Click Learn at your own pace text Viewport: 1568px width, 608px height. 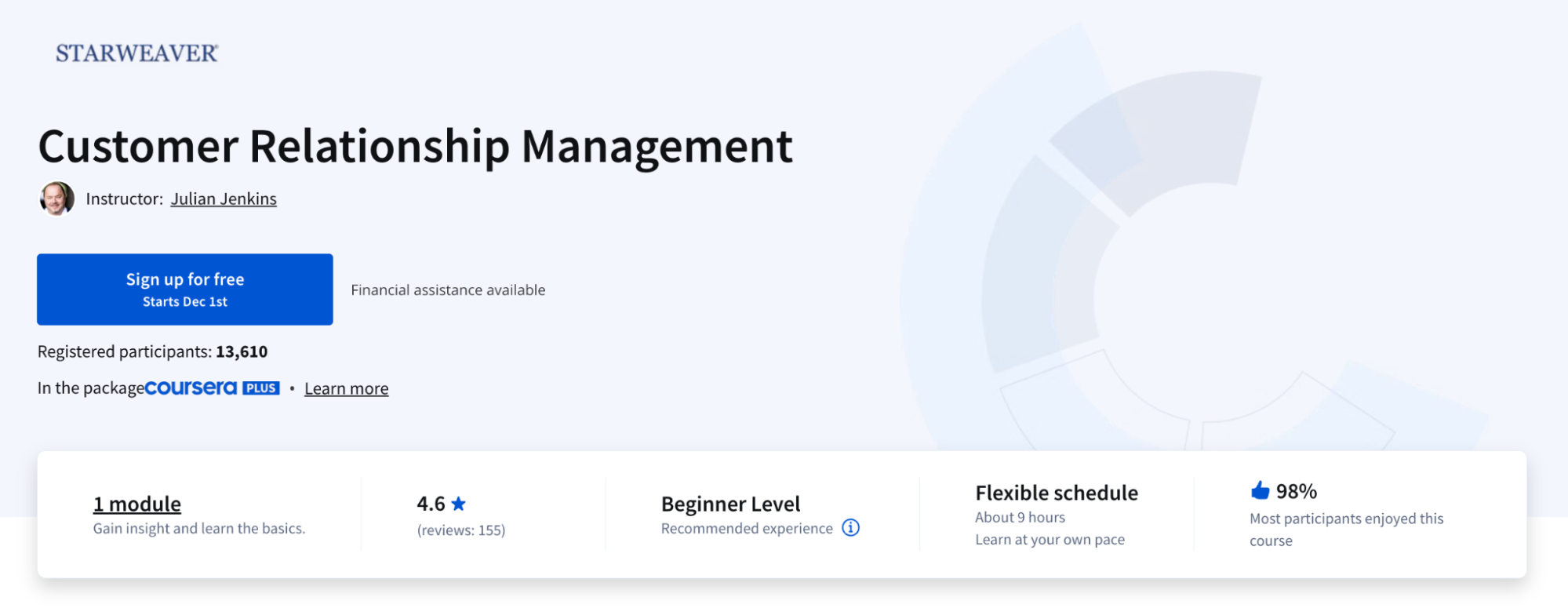(x=1050, y=540)
